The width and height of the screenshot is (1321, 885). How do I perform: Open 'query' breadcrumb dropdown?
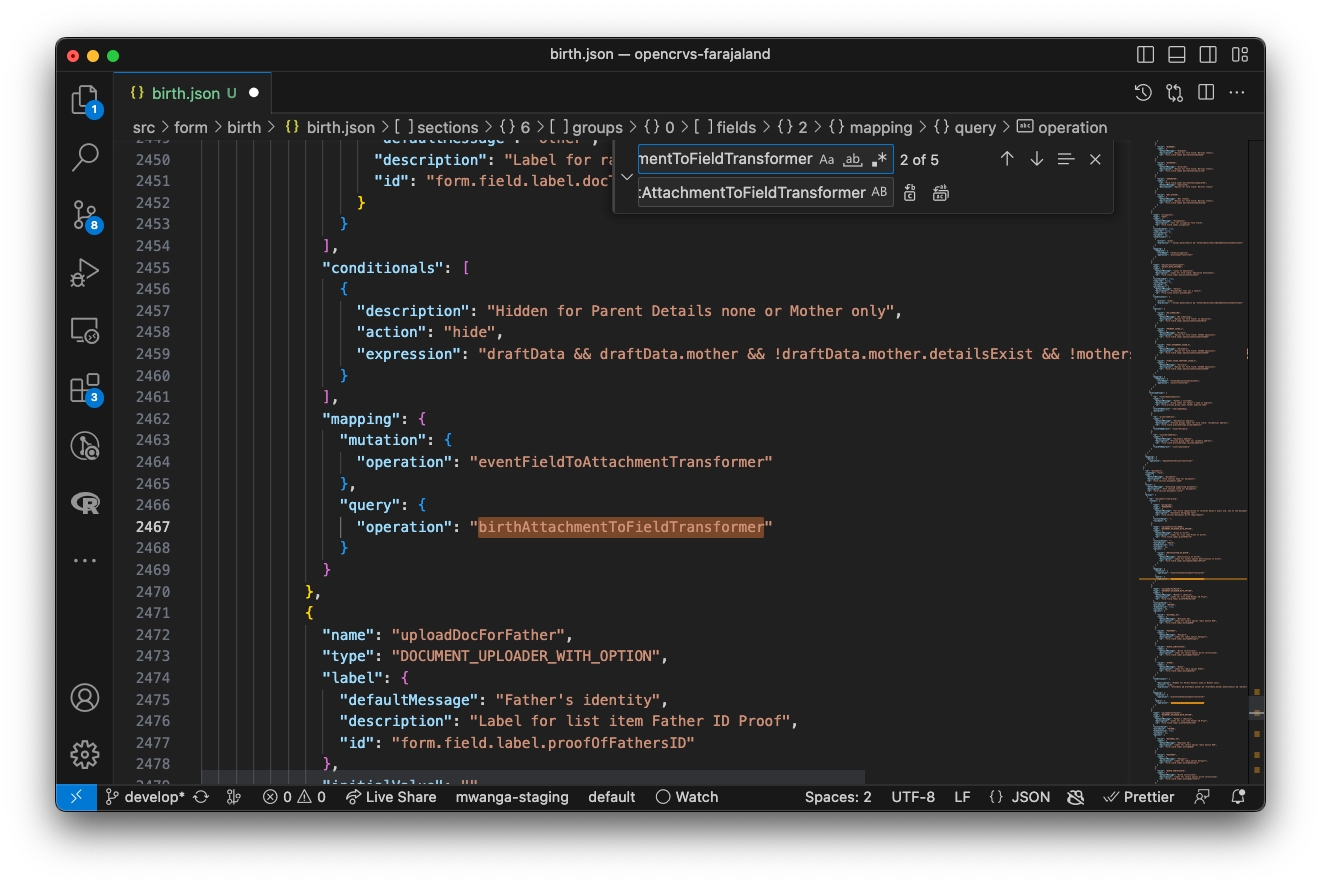pyautogui.click(x=965, y=127)
